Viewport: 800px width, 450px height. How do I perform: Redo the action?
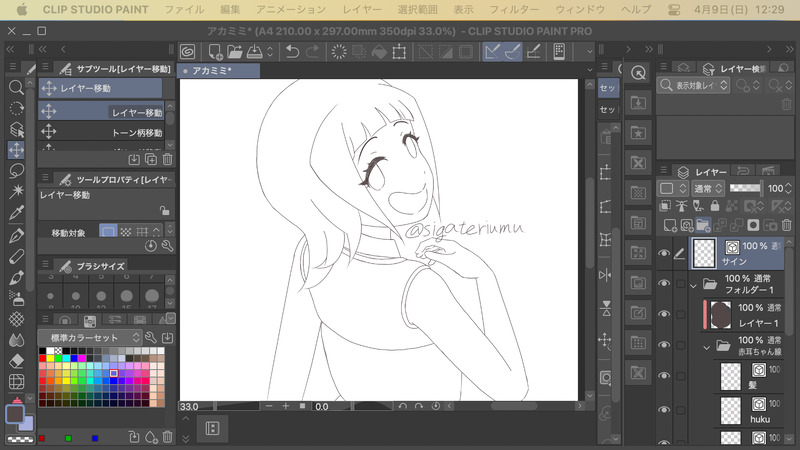click(312, 52)
